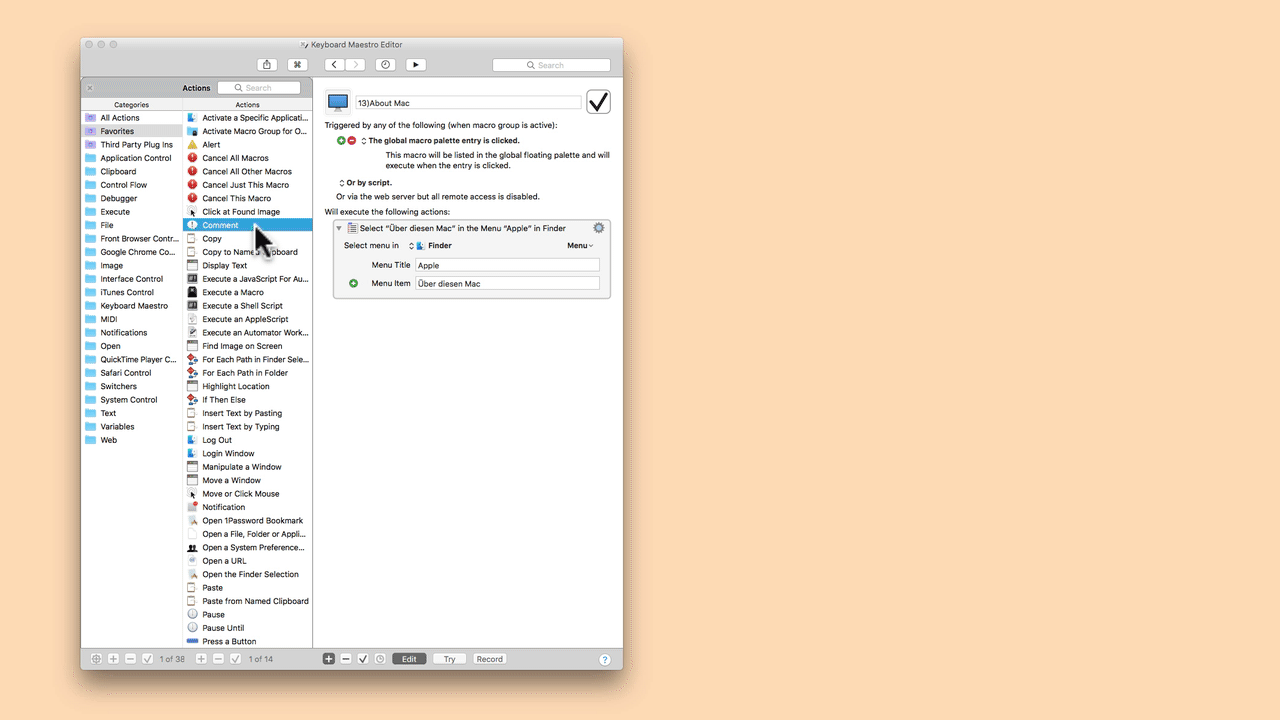Click the dark plus add action button
The width and height of the screenshot is (1280, 720).
[329, 659]
